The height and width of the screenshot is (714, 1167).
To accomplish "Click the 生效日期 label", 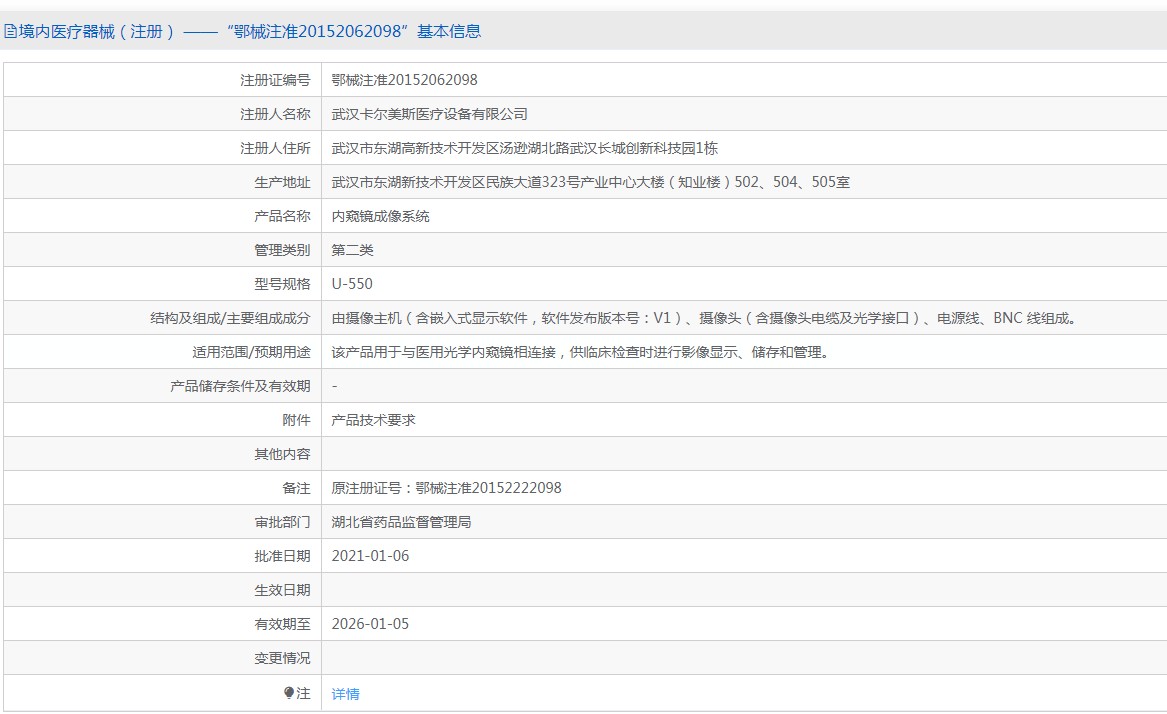I will 282,590.
